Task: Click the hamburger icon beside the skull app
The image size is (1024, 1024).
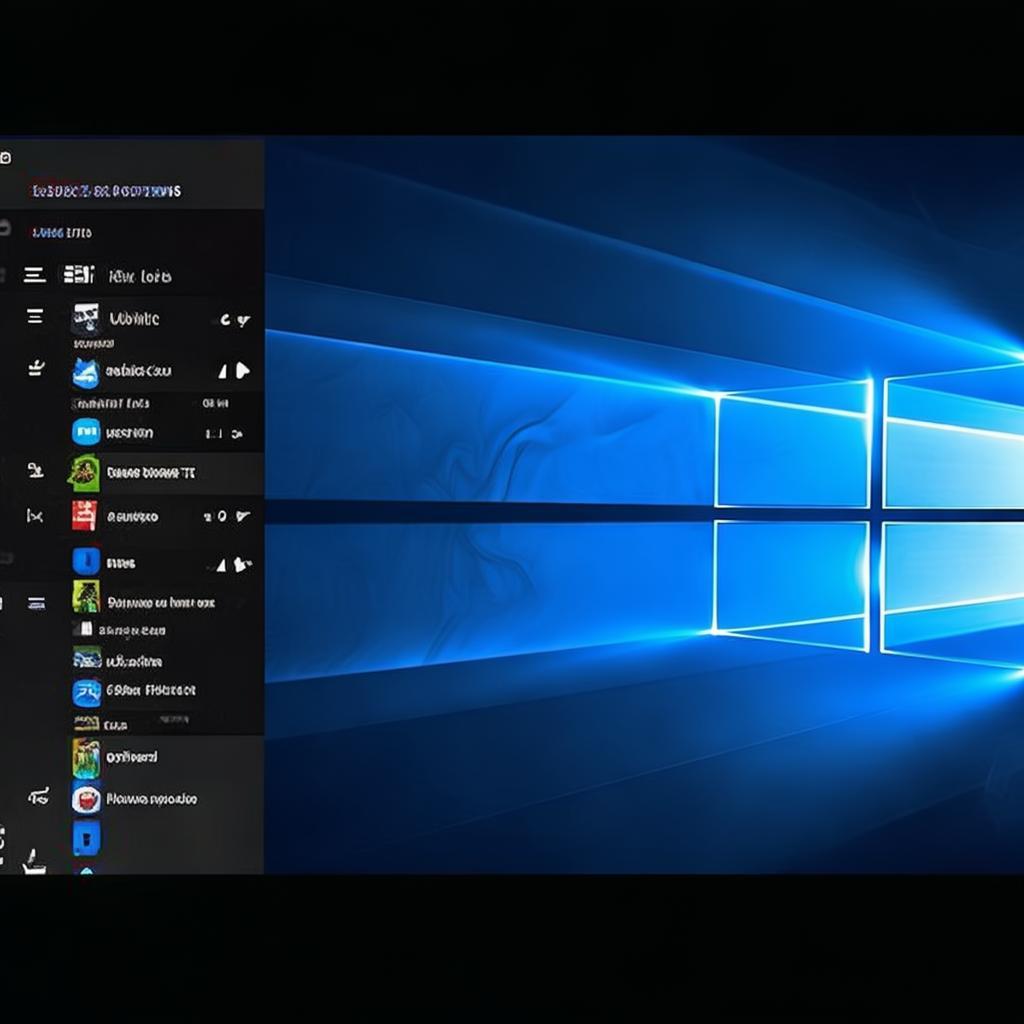Action: (x=35, y=317)
